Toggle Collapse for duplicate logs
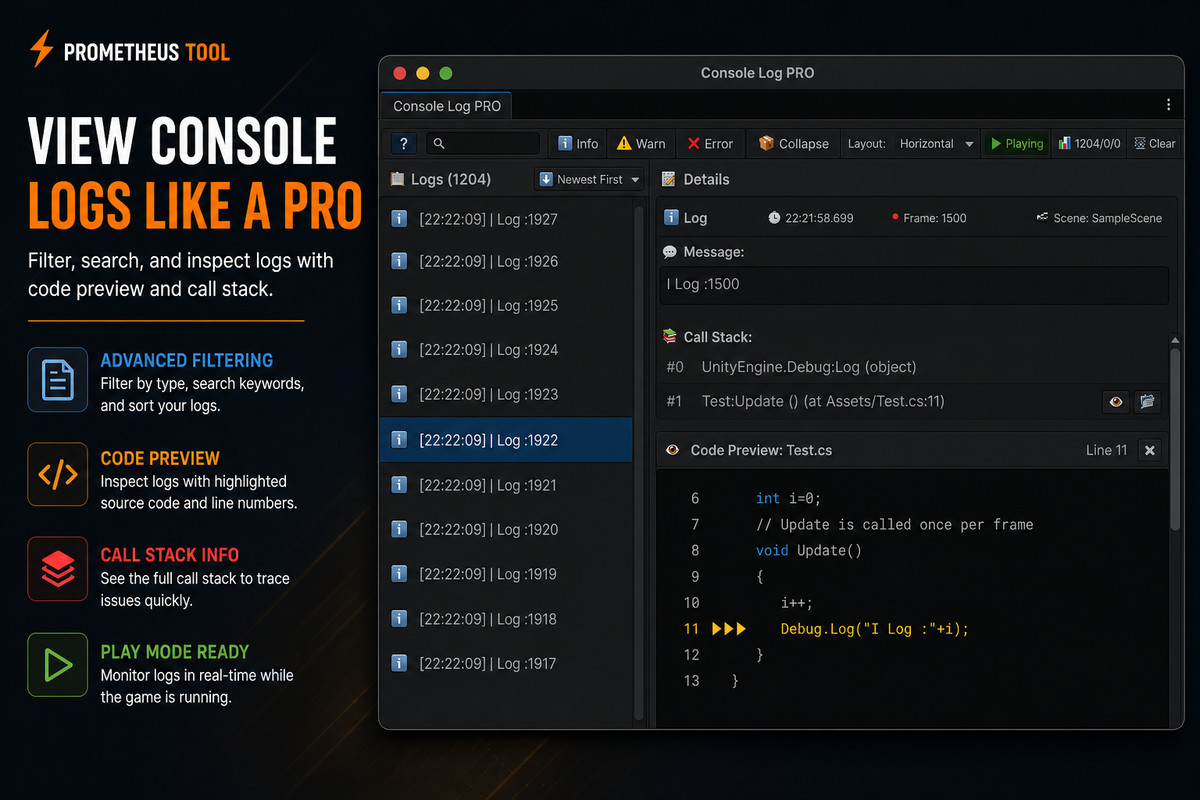Screen dimensions: 1200x800 point(793,144)
